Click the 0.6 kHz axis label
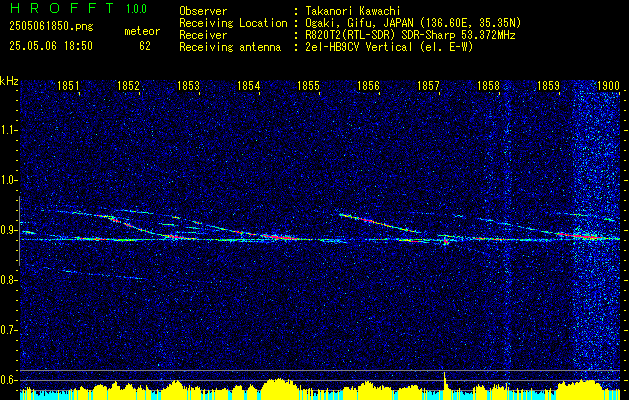 [x=7, y=380]
